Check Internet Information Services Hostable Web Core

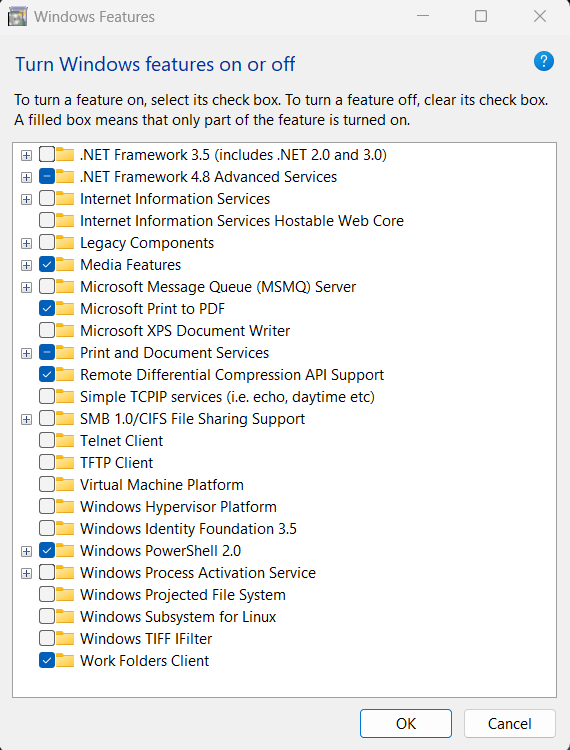point(47,221)
